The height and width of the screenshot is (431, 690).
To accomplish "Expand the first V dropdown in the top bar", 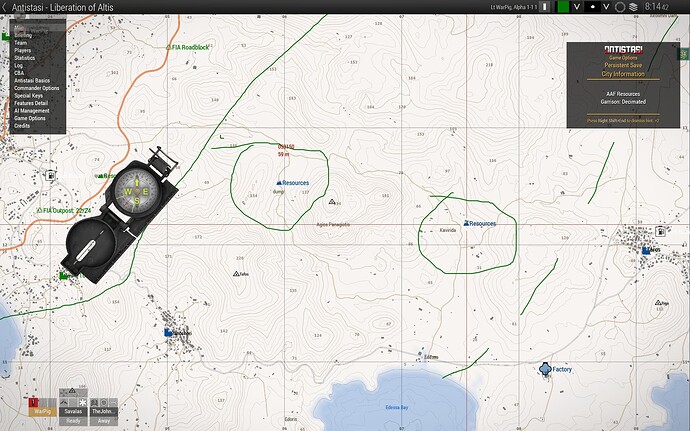I will click(577, 7).
